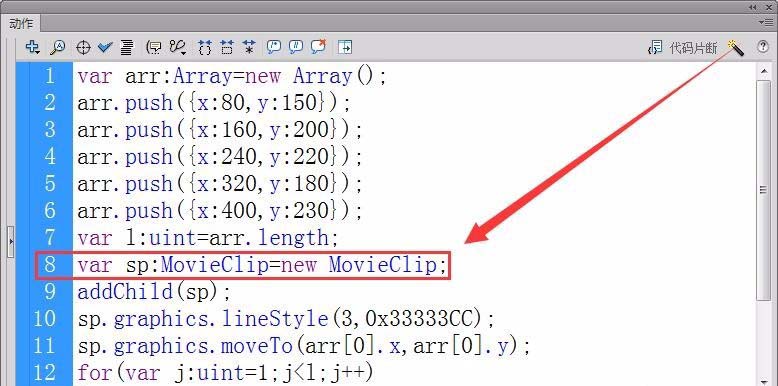778x386 pixels.
Task: Open Help via the question mark icon
Action: (763, 47)
